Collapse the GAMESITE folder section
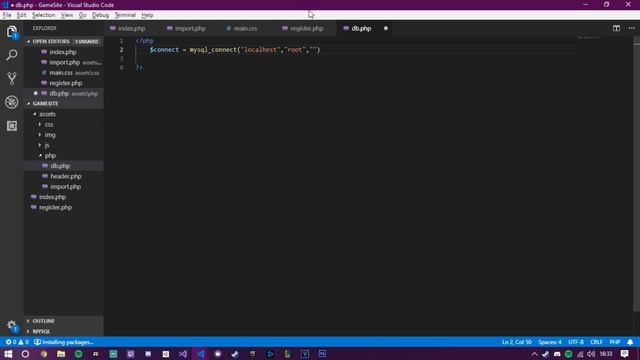Screen dimensions: 640x360 tap(64, 104)
